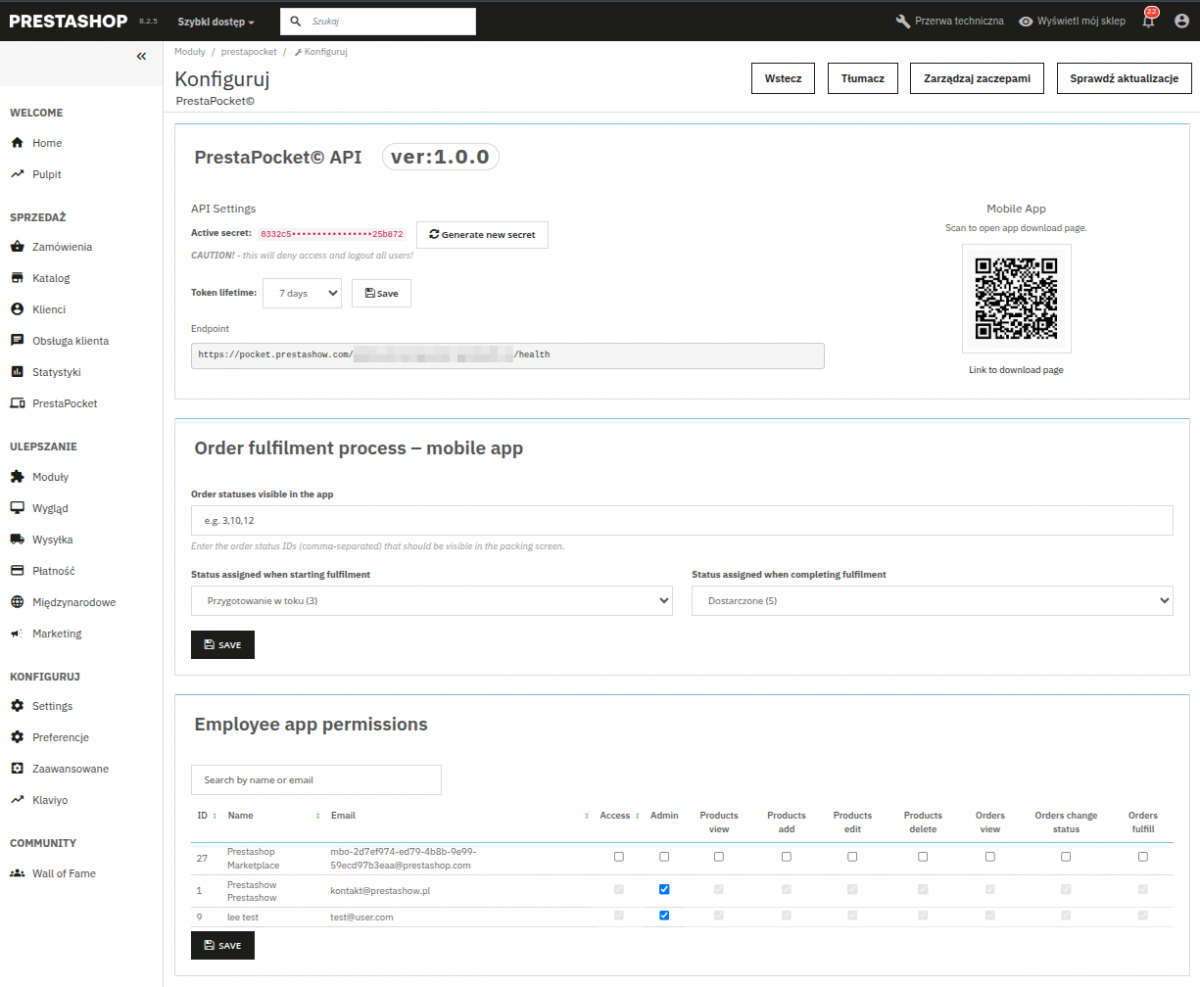Click the Zaawansowane icon in sidebar
This screenshot has height=987, width=1200.
tap(17, 769)
